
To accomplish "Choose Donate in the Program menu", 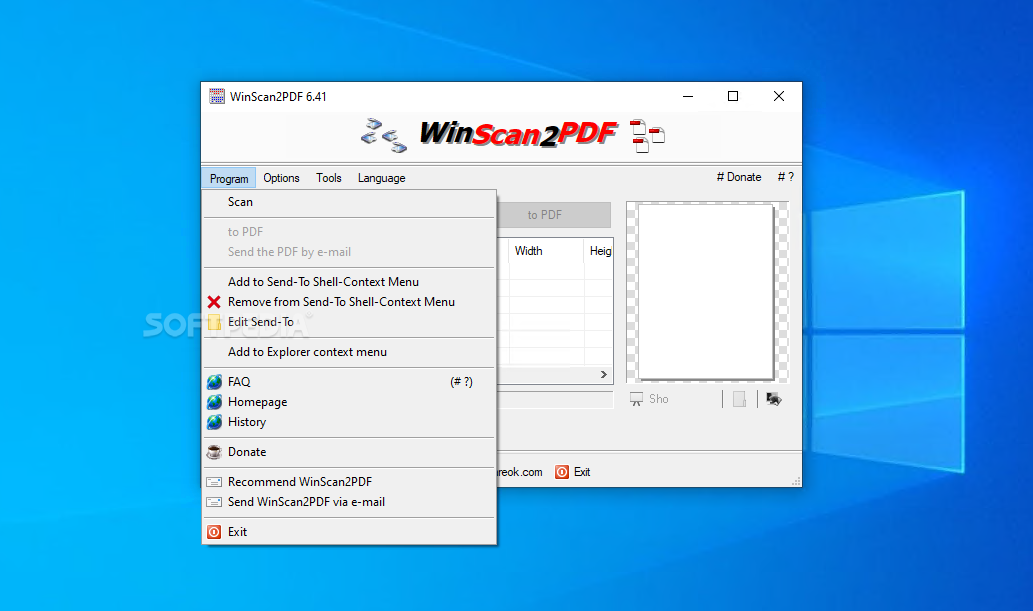I will (x=349, y=452).
